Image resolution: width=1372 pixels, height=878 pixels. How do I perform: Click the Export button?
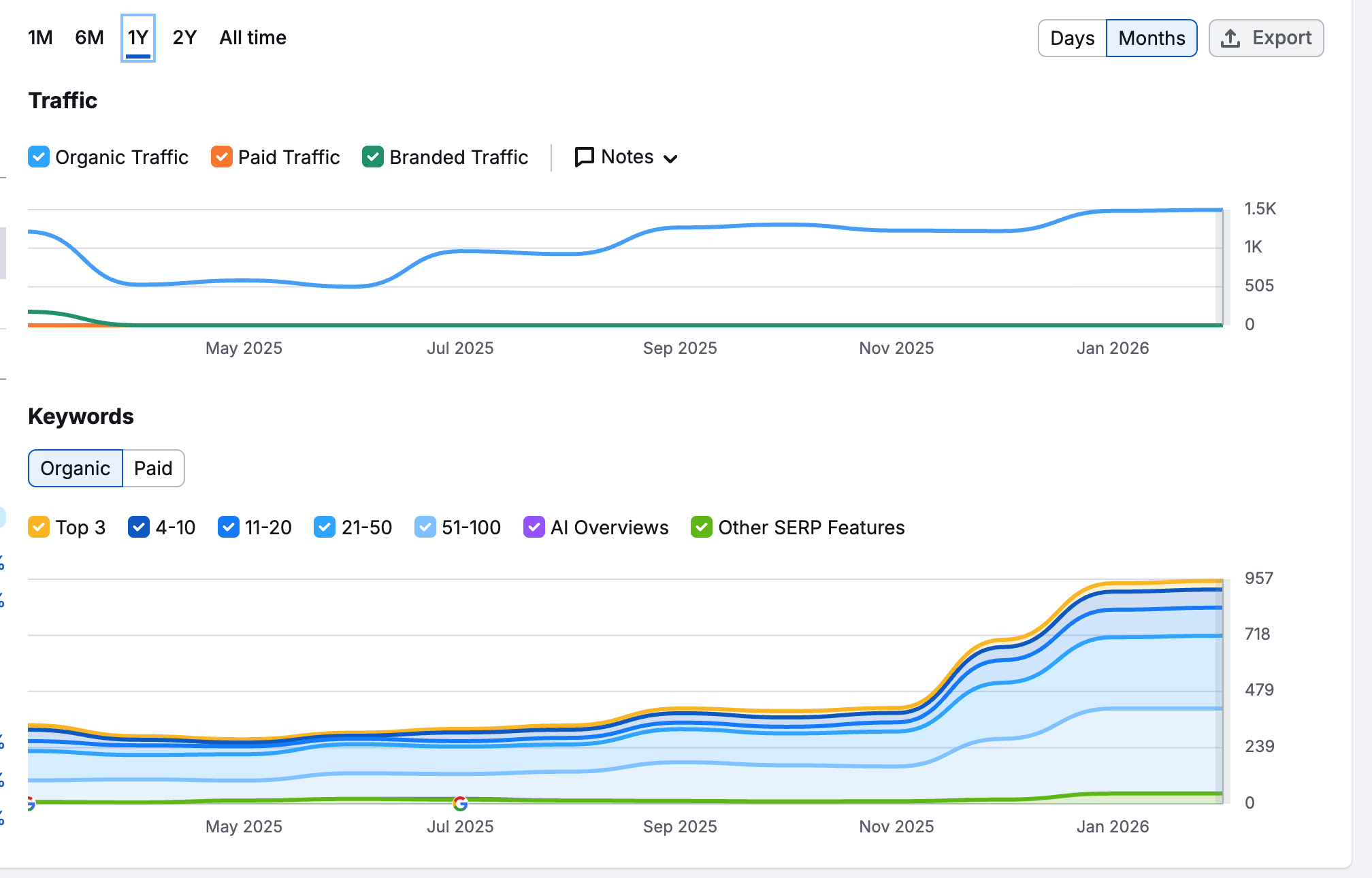click(x=1266, y=38)
